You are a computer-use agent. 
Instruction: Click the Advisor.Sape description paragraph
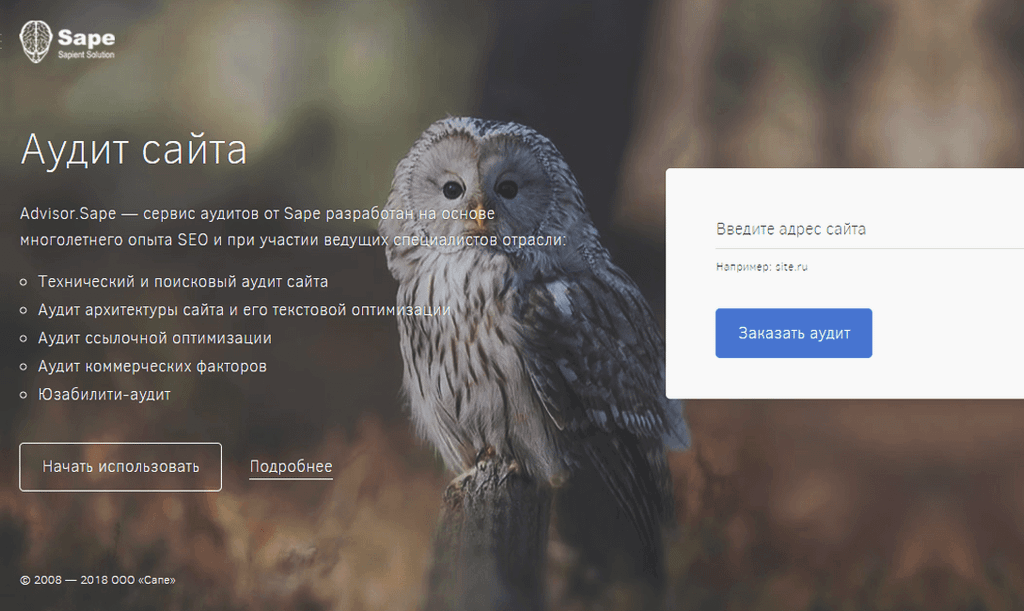pyautogui.click(x=292, y=226)
